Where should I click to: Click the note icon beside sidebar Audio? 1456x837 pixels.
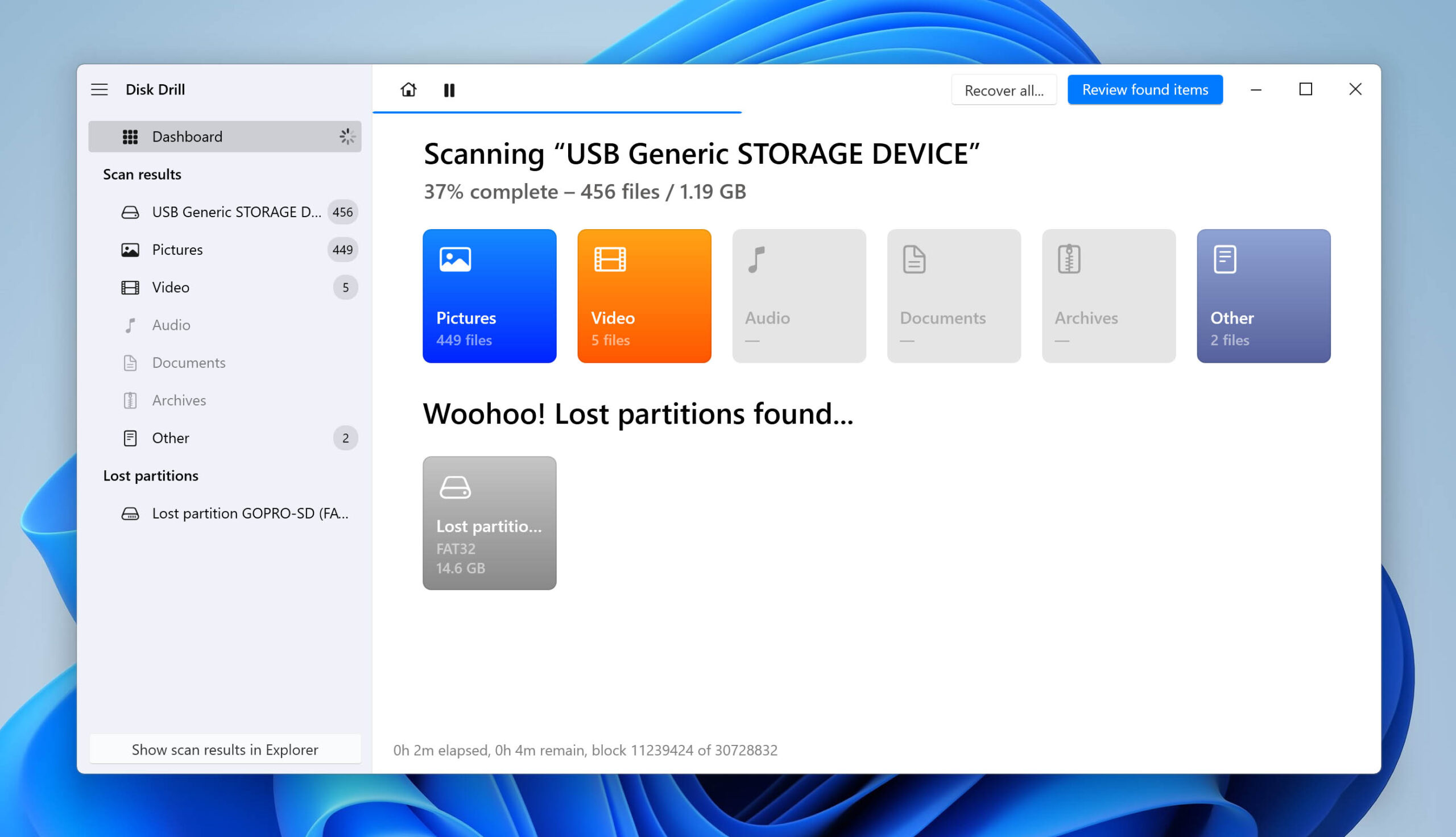click(130, 325)
